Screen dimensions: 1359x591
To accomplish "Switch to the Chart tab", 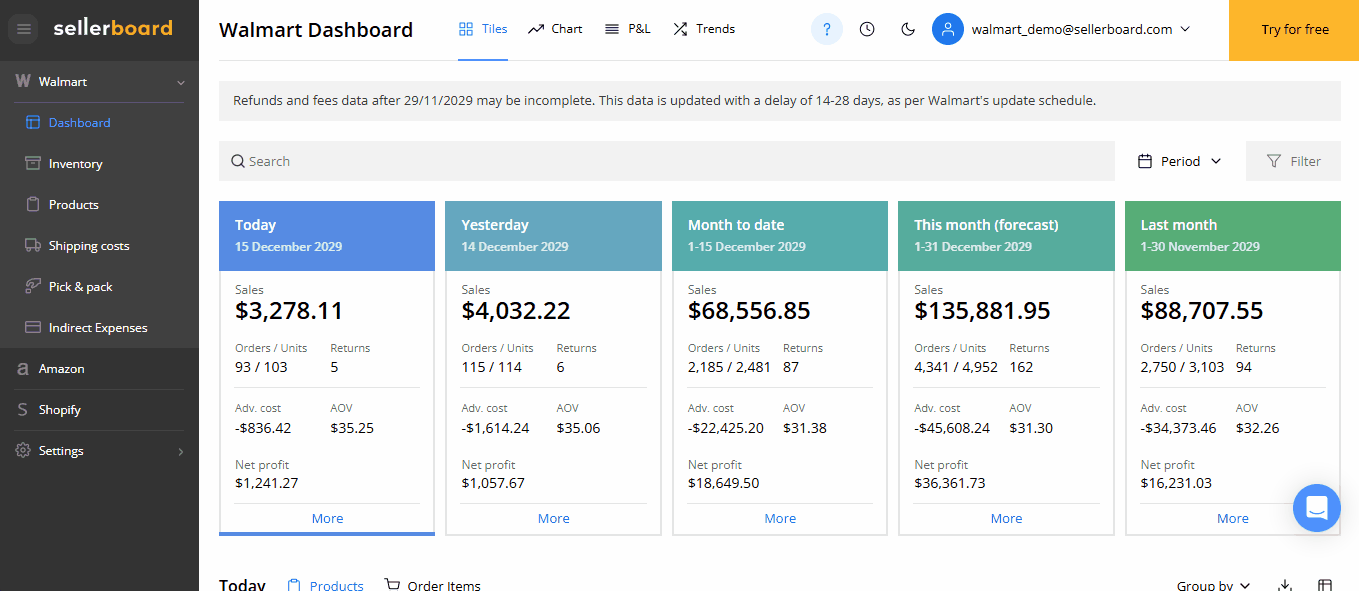I will [555, 29].
